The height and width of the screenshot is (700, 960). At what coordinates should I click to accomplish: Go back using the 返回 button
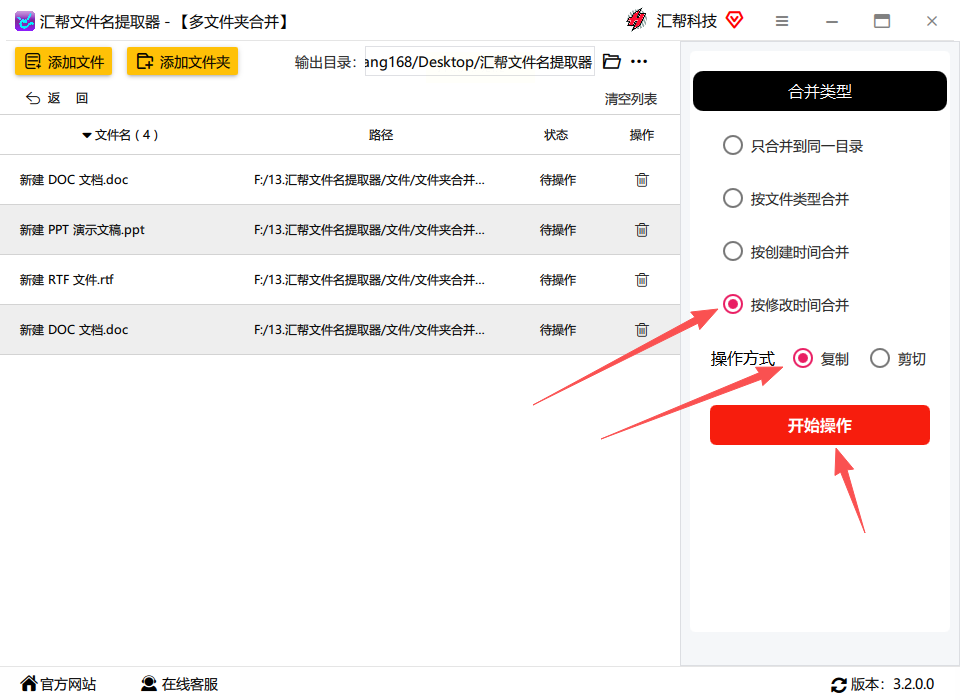pos(57,98)
